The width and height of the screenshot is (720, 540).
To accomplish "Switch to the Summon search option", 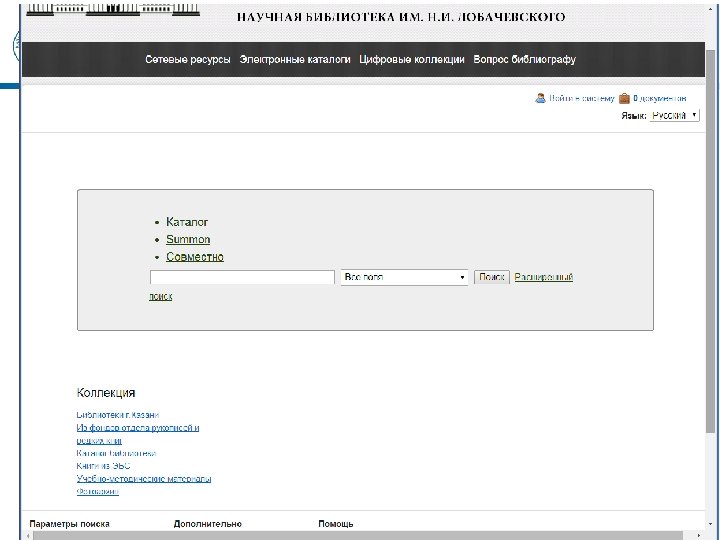I will tap(188, 240).
